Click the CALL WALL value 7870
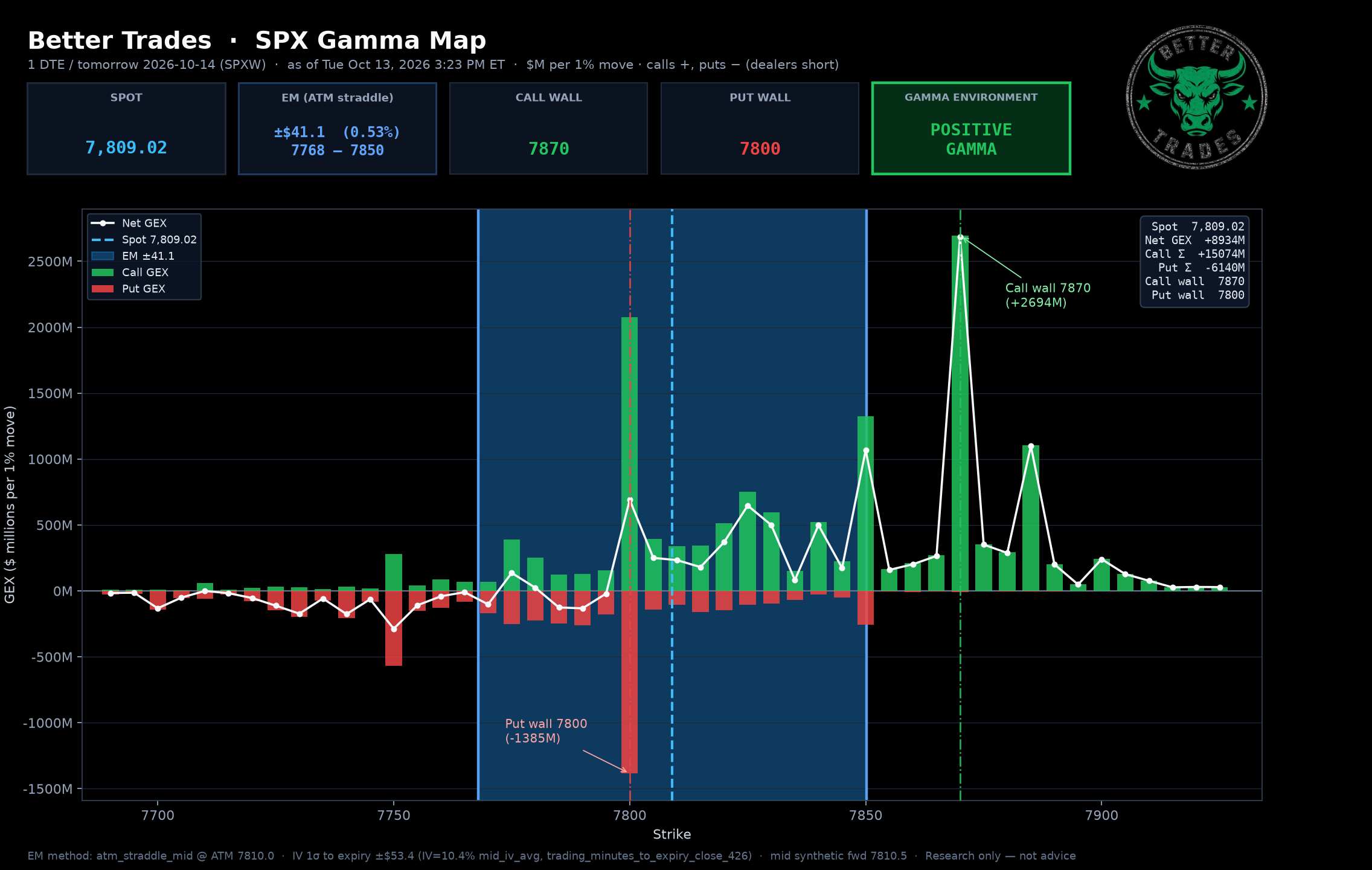Screen dimensions: 1372x870 (x=548, y=149)
